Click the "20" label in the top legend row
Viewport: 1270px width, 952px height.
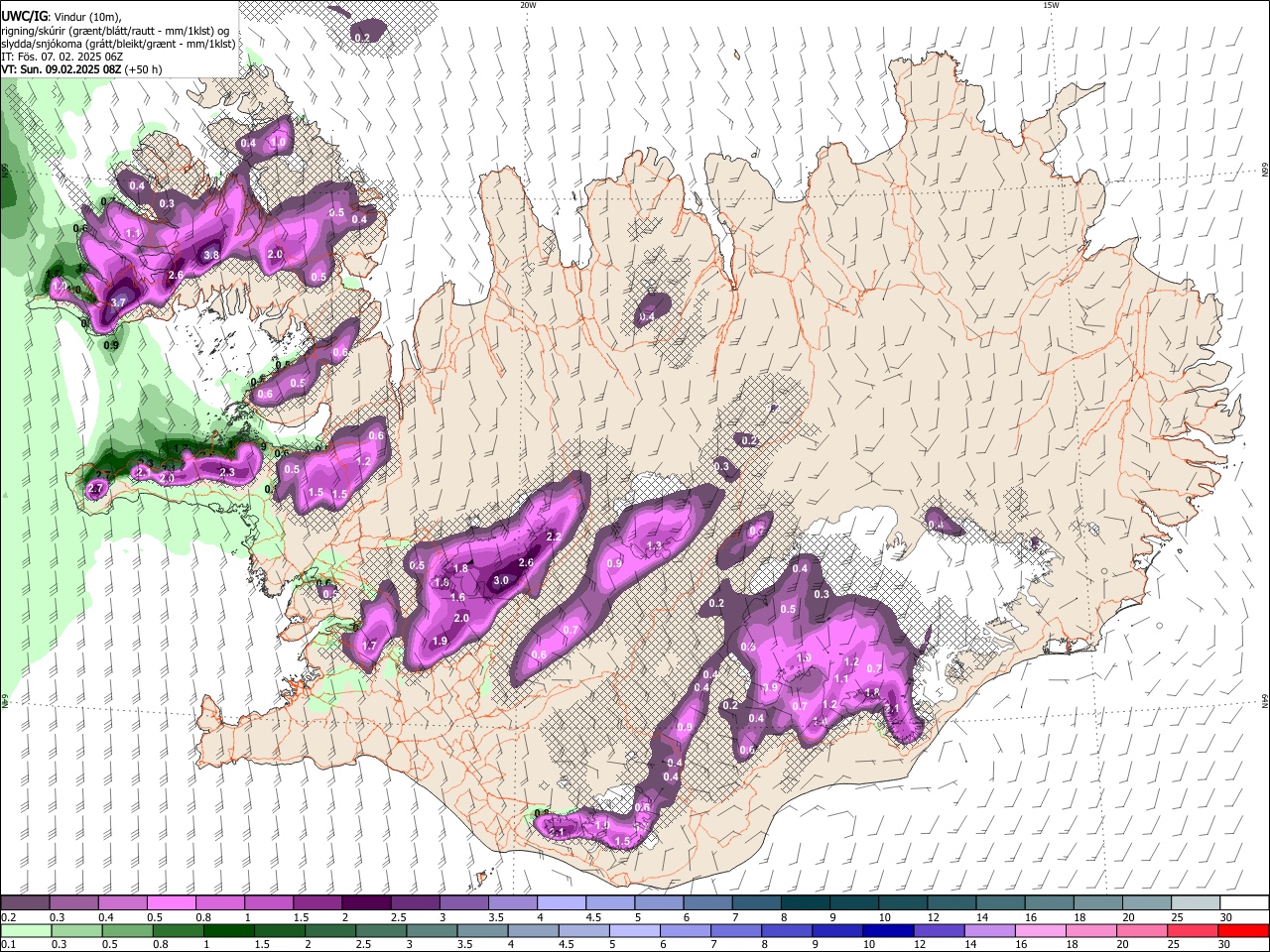tap(1128, 917)
